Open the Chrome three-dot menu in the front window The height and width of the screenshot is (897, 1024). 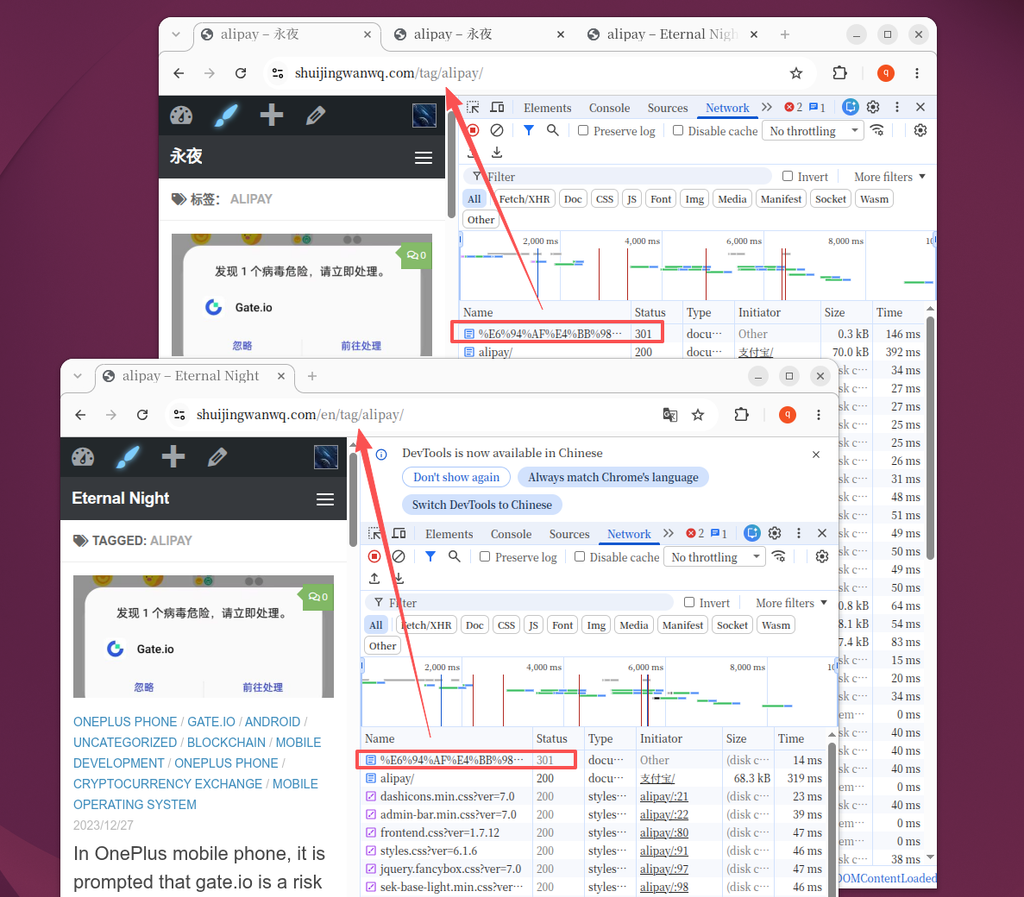point(818,415)
